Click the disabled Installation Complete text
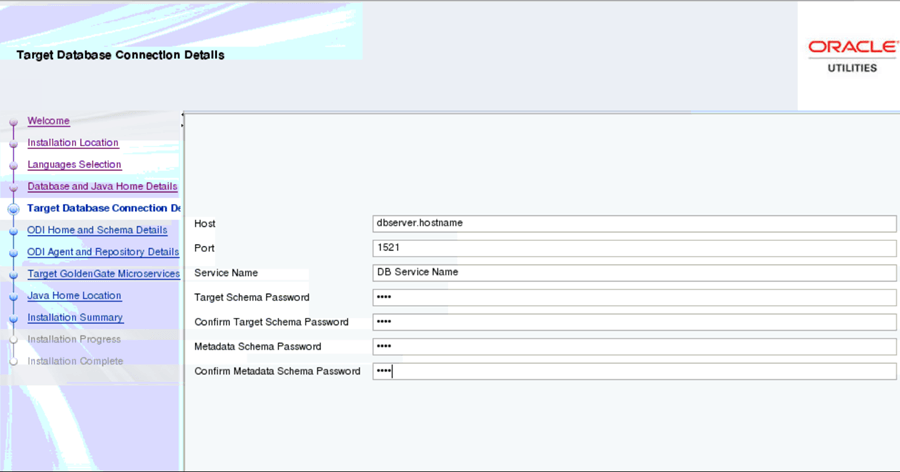The image size is (900, 472). point(75,361)
